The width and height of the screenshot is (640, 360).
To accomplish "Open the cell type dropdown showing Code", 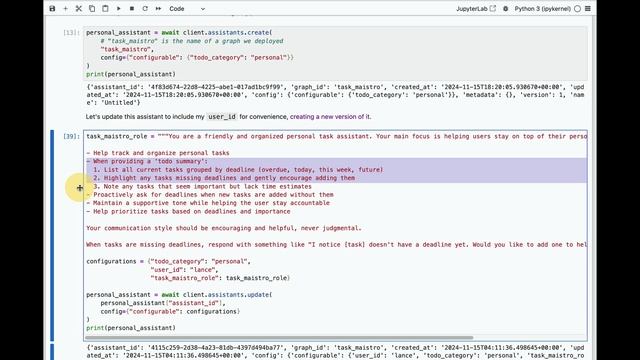I will tap(187, 9).
